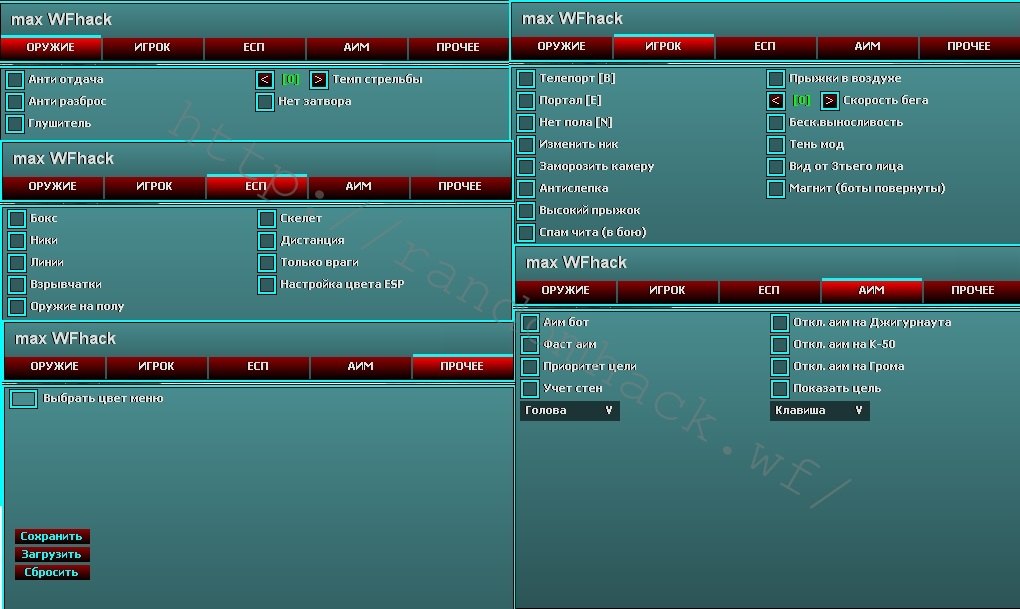The height and width of the screenshot is (609, 1020).
Task: Decrease Скорость бега with left arrow
Action: tap(775, 100)
